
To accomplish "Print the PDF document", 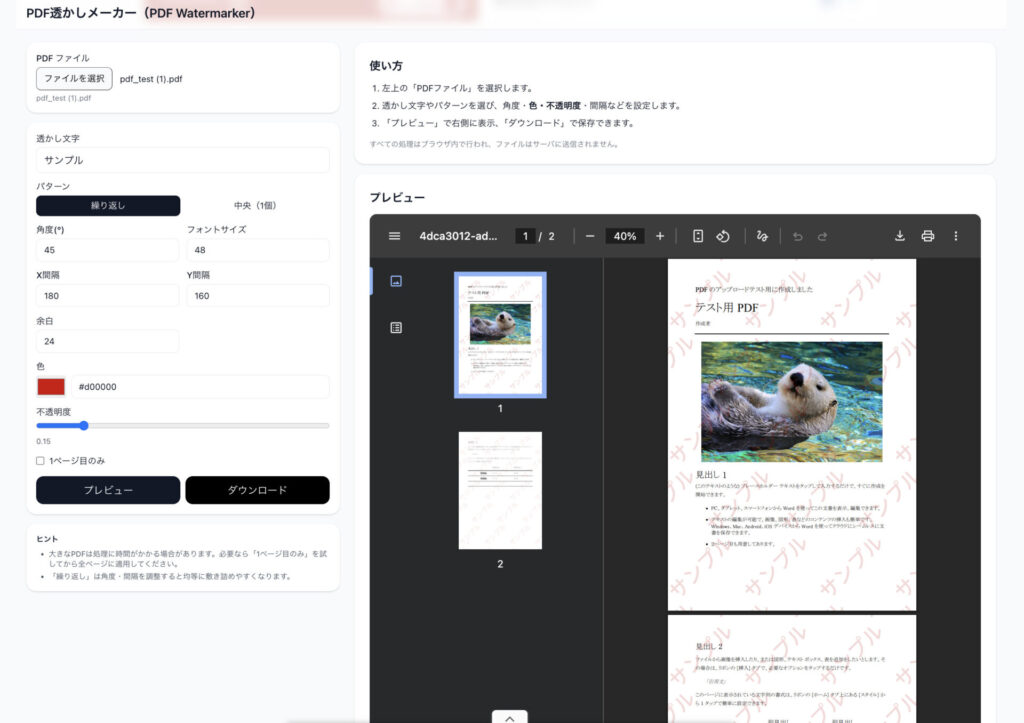I will [927, 236].
